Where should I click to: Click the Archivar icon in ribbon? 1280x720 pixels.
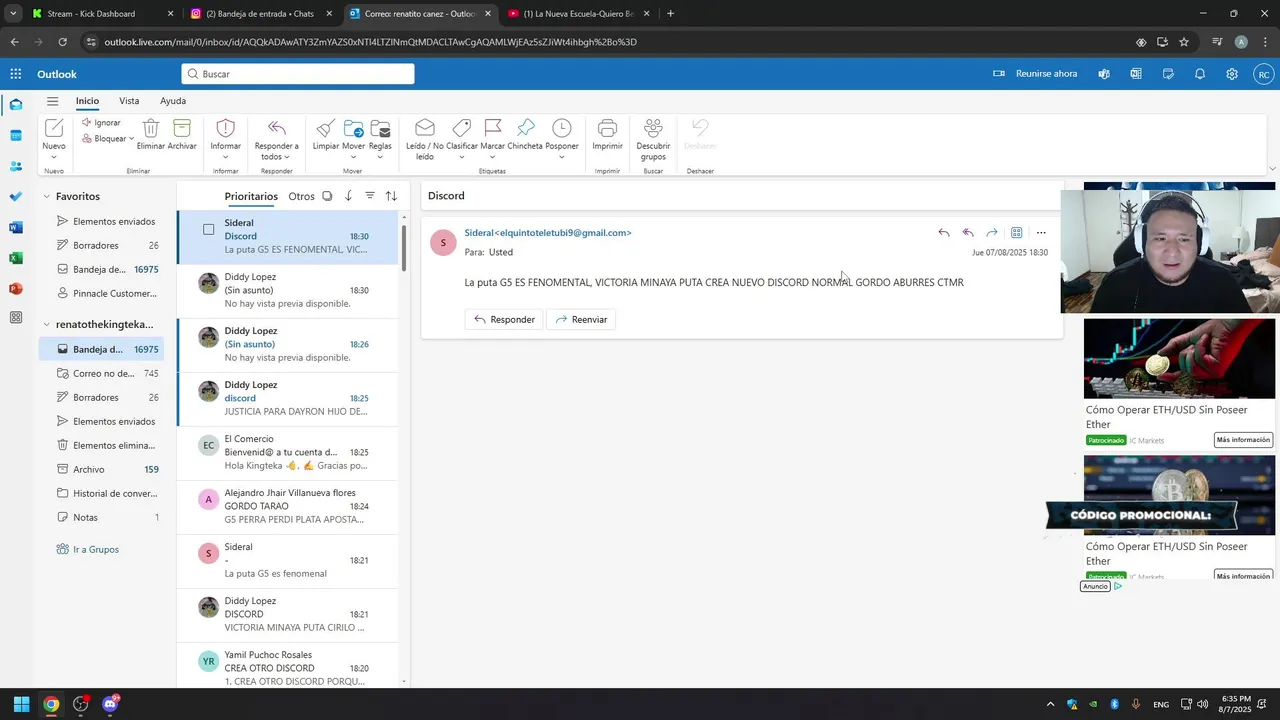pyautogui.click(x=182, y=128)
